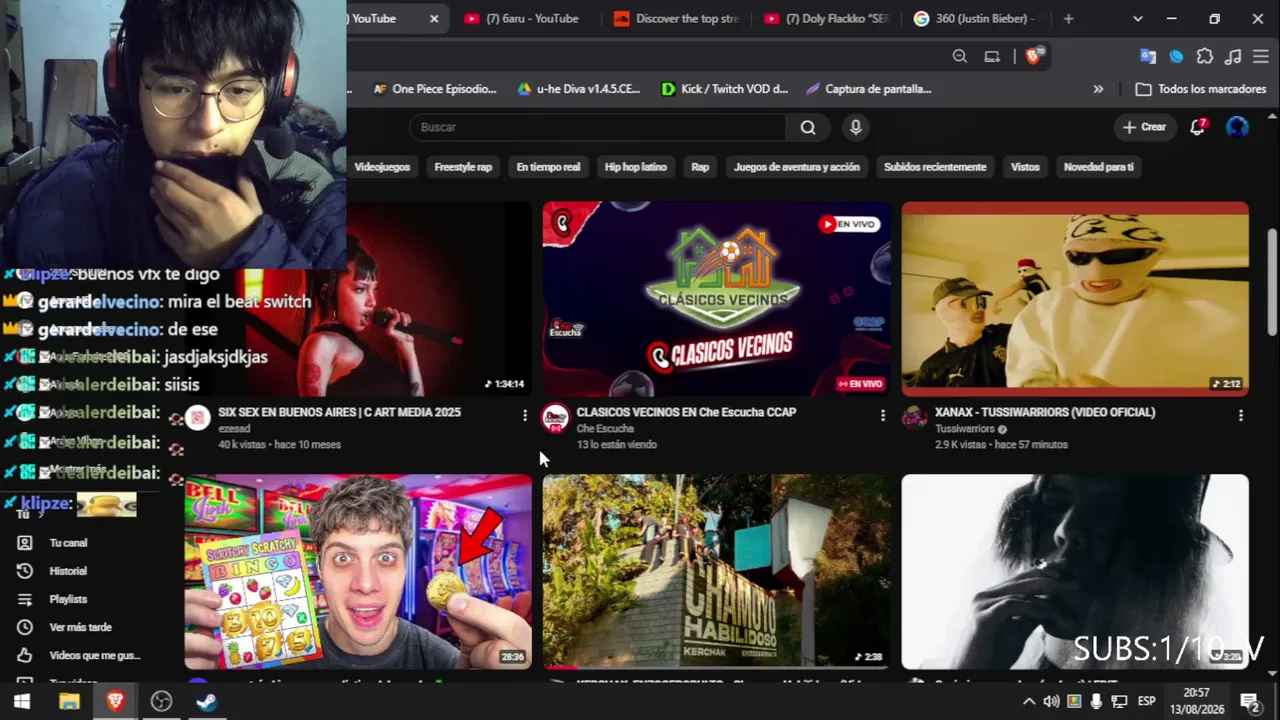
Task: Play the Clasicos Vecinos live thumbnail
Action: click(x=716, y=299)
